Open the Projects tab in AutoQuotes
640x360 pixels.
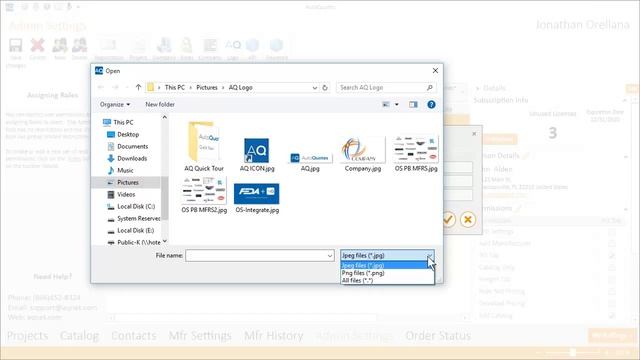point(27,336)
